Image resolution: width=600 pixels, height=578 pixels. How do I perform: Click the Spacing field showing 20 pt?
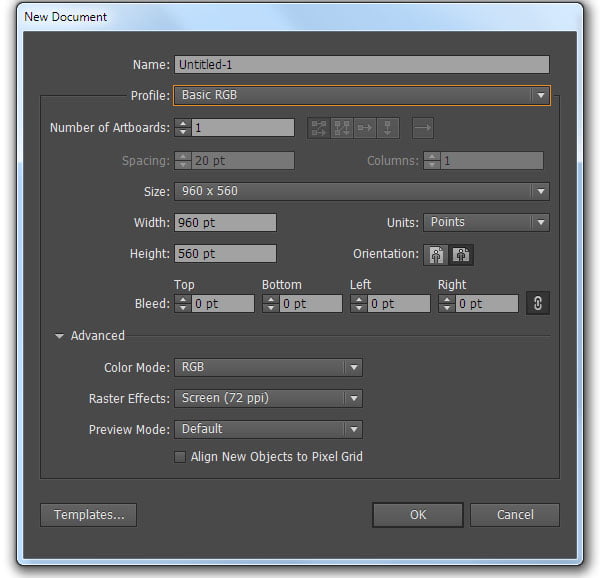click(x=243, y=161)
